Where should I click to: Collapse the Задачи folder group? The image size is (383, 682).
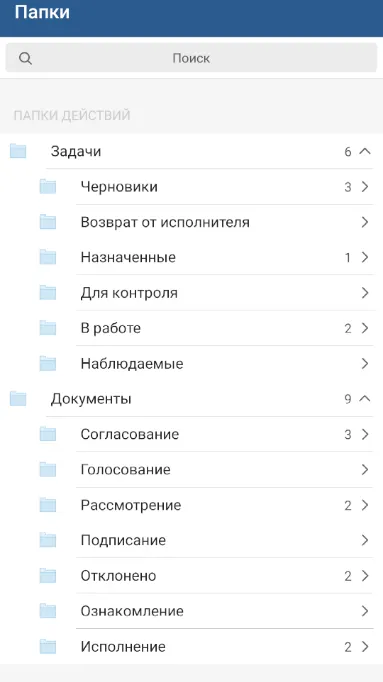pos(365,151)
